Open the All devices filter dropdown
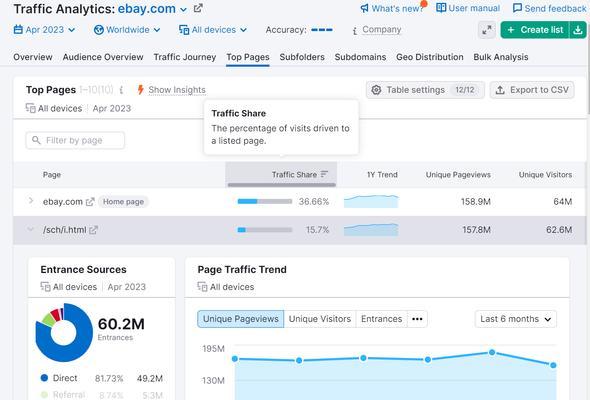 click(x=213, y=30)
